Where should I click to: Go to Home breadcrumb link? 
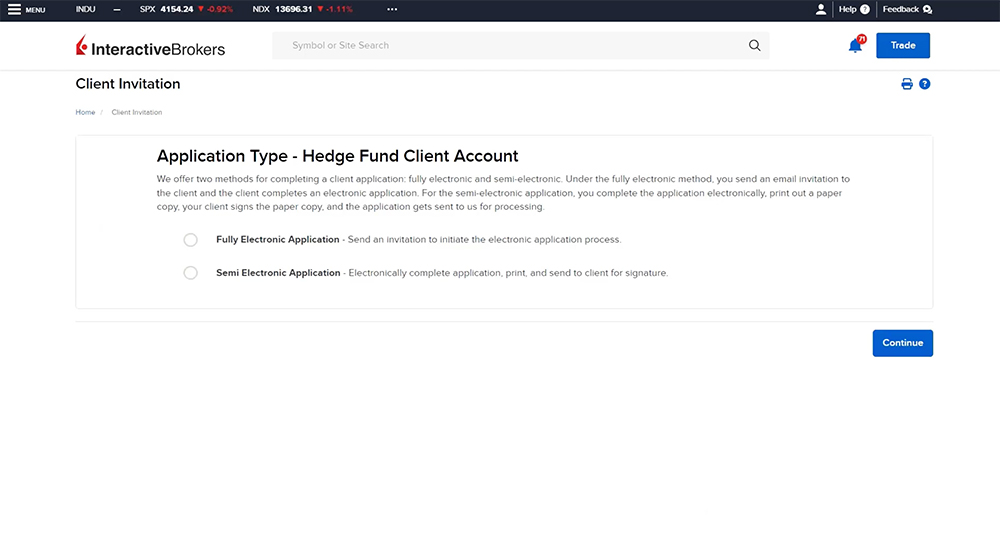pyautogui.click(x=85, y=112)
